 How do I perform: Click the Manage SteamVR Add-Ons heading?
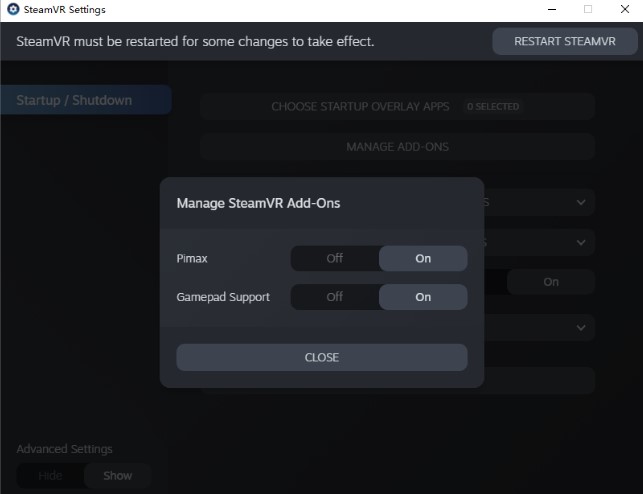tap(258, 203)
